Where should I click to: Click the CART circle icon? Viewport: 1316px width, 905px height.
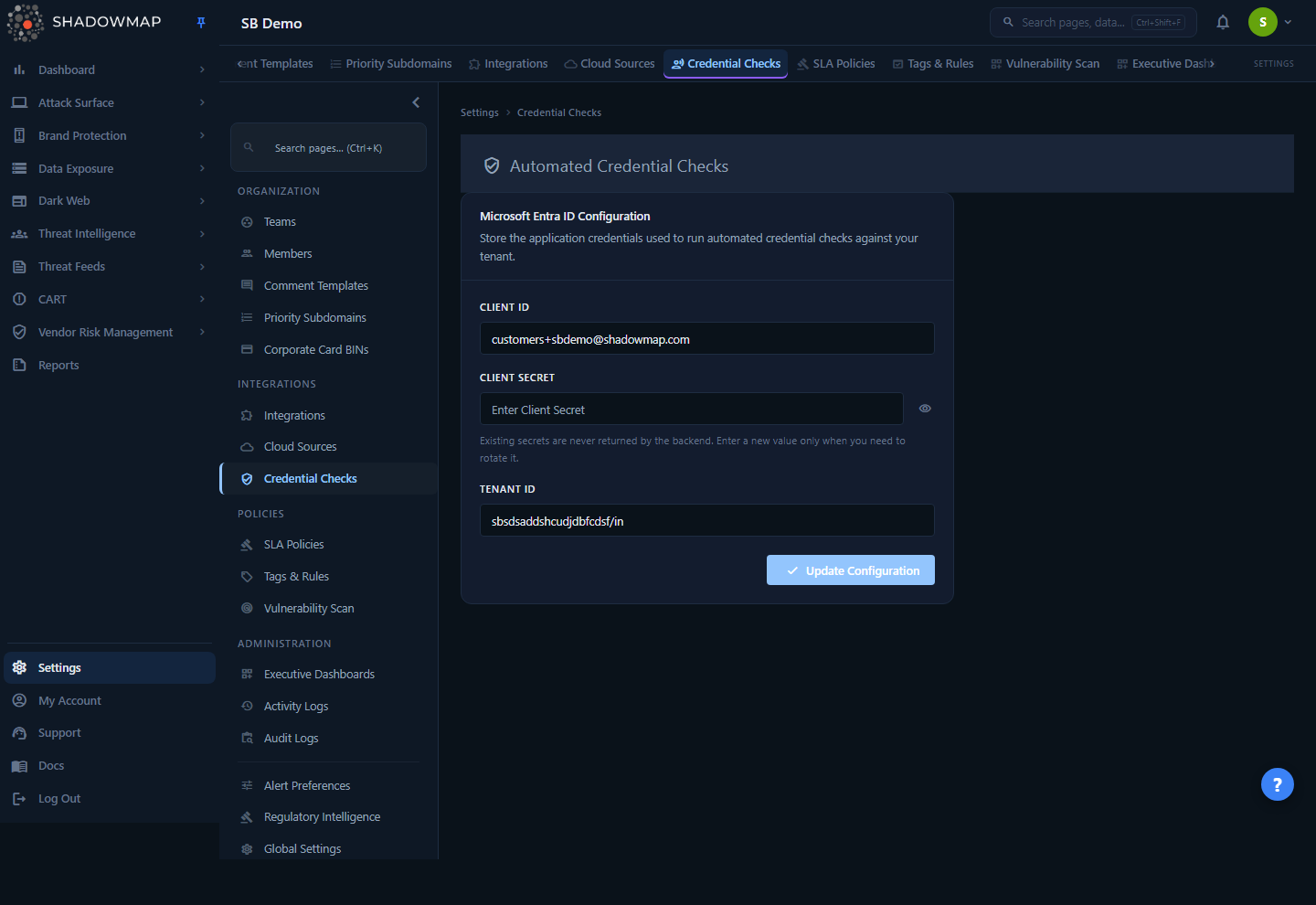click(x=19, y=299)
